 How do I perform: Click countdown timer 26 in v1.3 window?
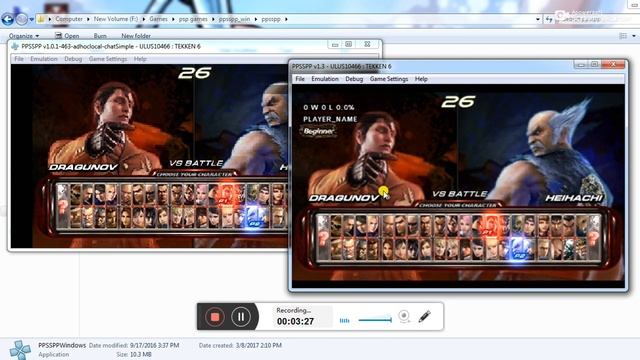tap(458, 102)
